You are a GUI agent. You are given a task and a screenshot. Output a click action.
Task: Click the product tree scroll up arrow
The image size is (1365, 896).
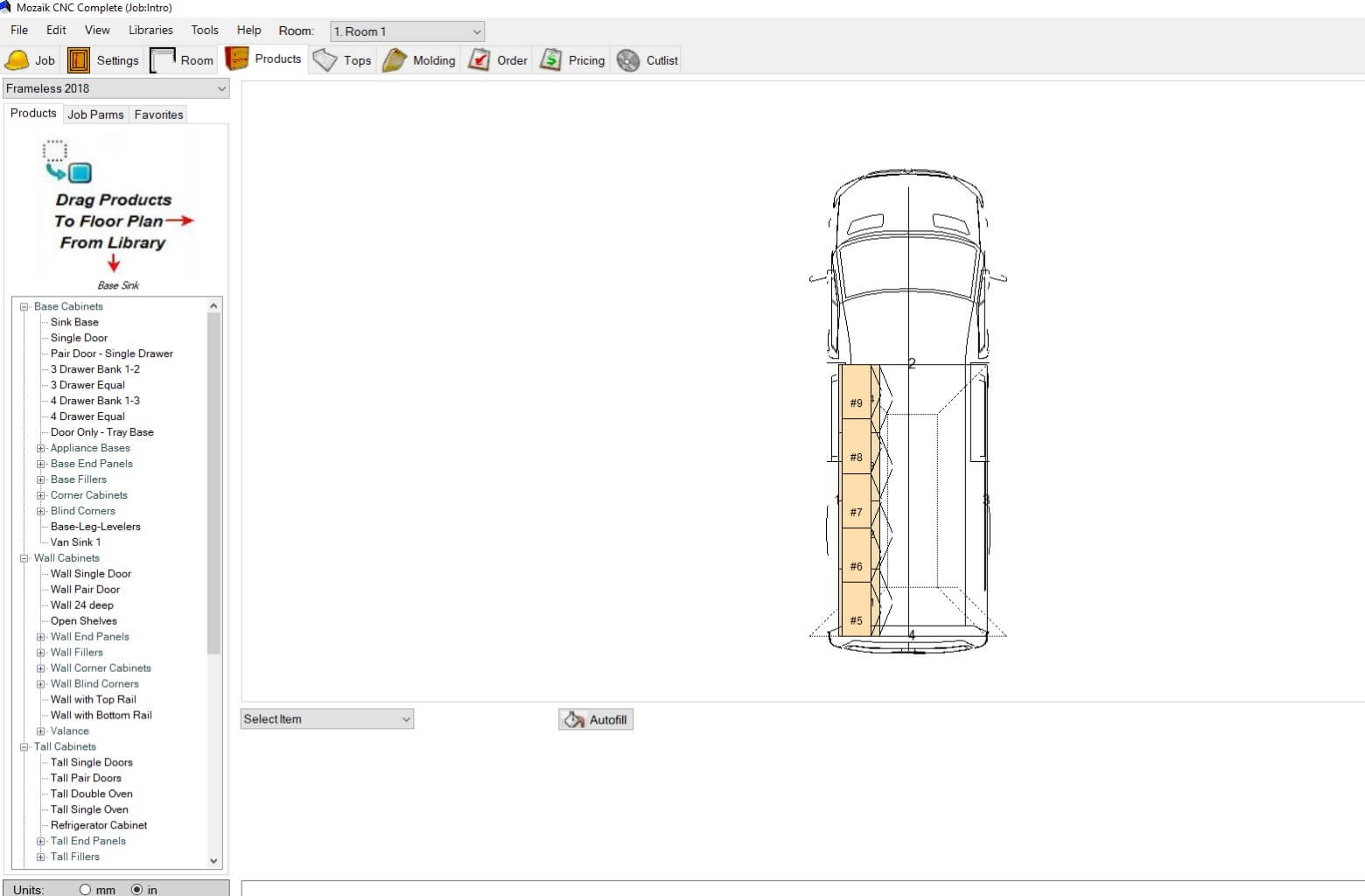(213, 305)
